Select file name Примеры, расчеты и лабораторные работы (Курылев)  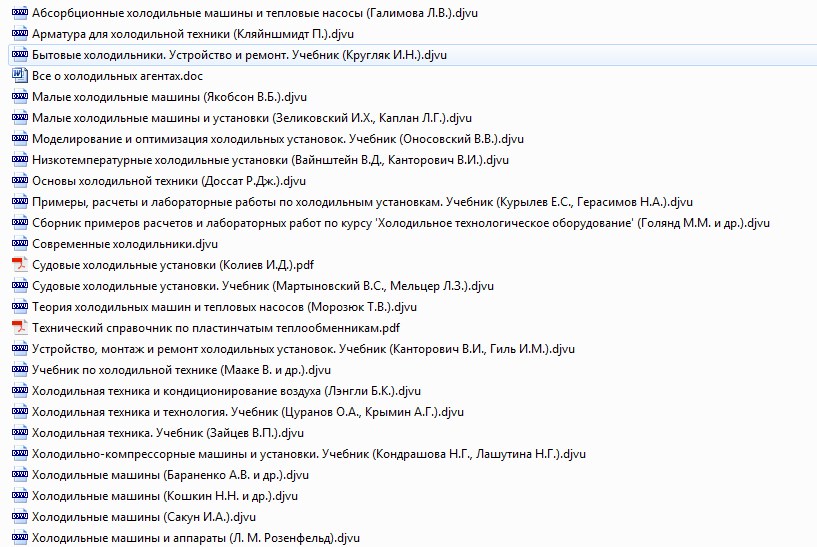coord(362,202)
